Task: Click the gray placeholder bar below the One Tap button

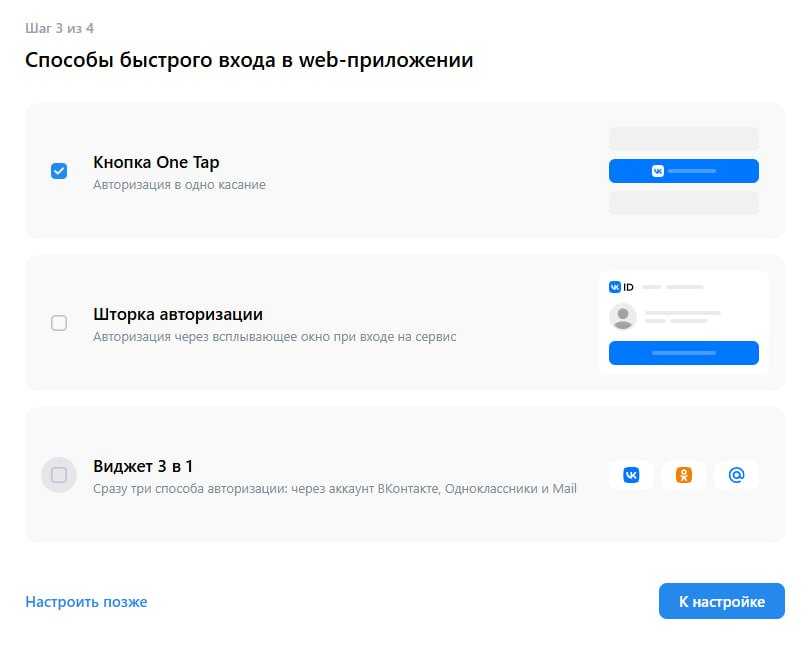Action: [x=684, y=203]
